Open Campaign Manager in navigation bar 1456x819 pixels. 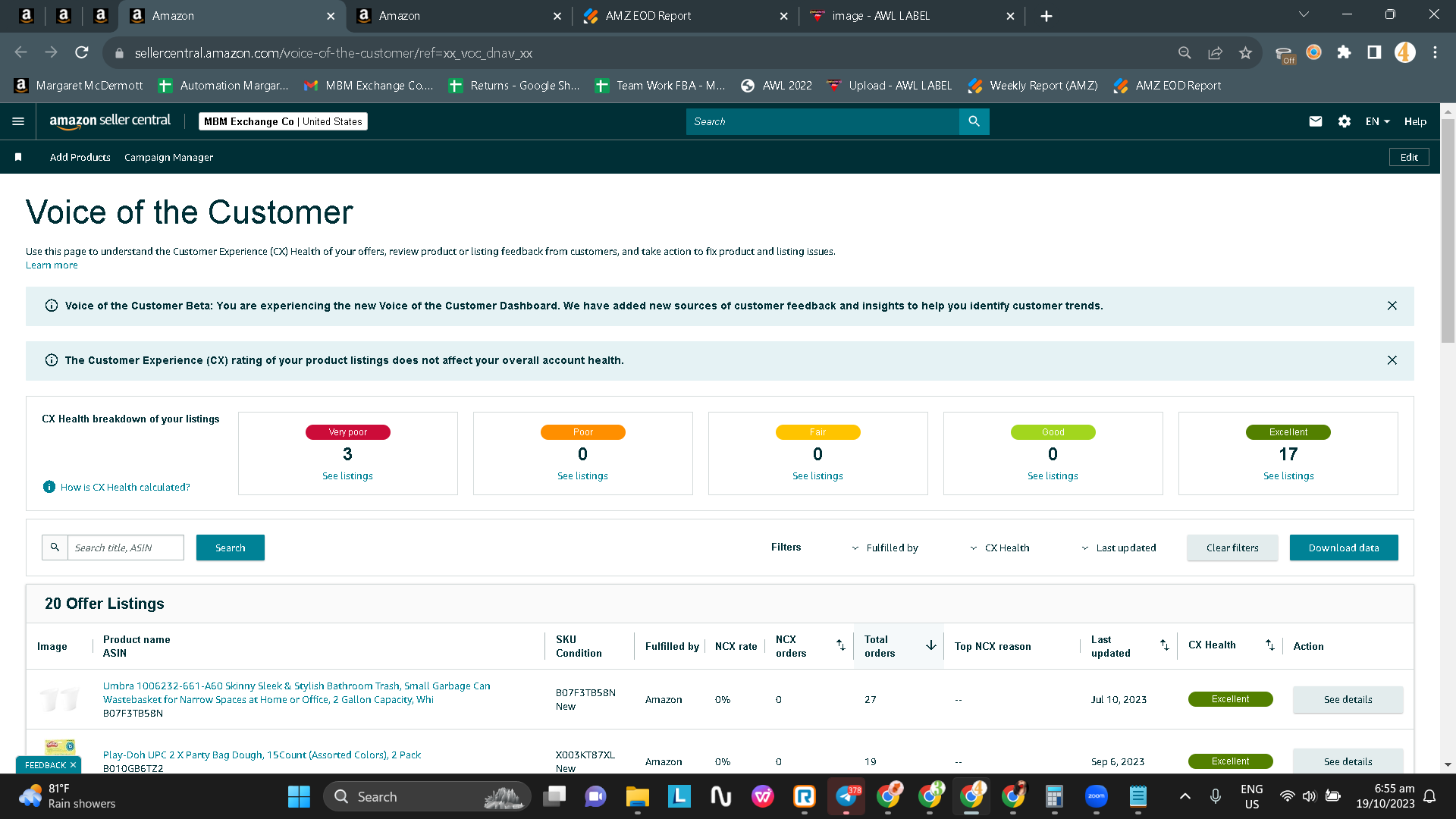coord(168,157)
